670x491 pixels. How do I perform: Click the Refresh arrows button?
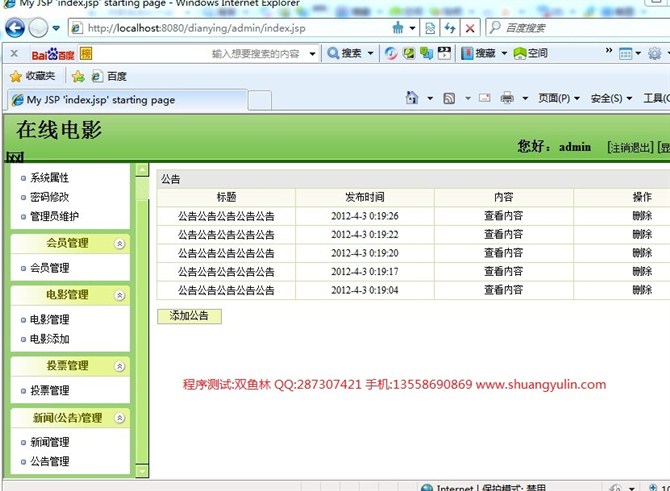pyautogui.click(x=450, y=28)
